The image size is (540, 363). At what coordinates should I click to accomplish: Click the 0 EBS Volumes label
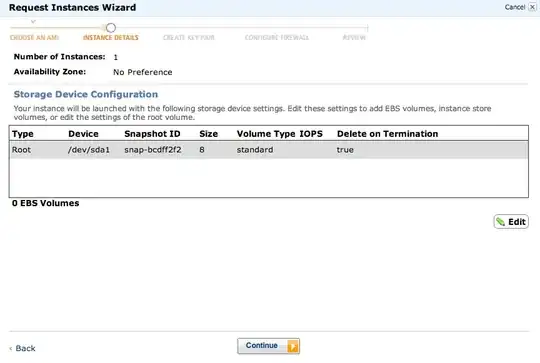[45, 203]
